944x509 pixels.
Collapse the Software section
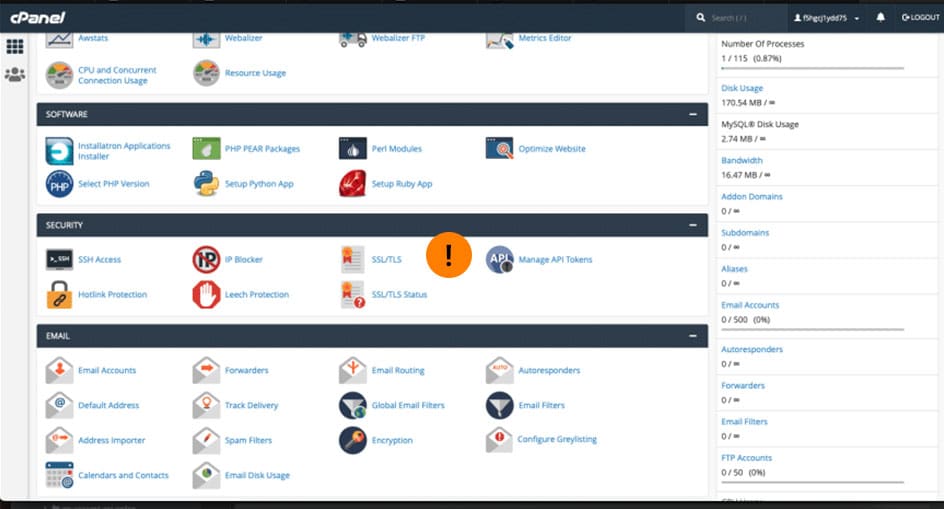point(693,114)
